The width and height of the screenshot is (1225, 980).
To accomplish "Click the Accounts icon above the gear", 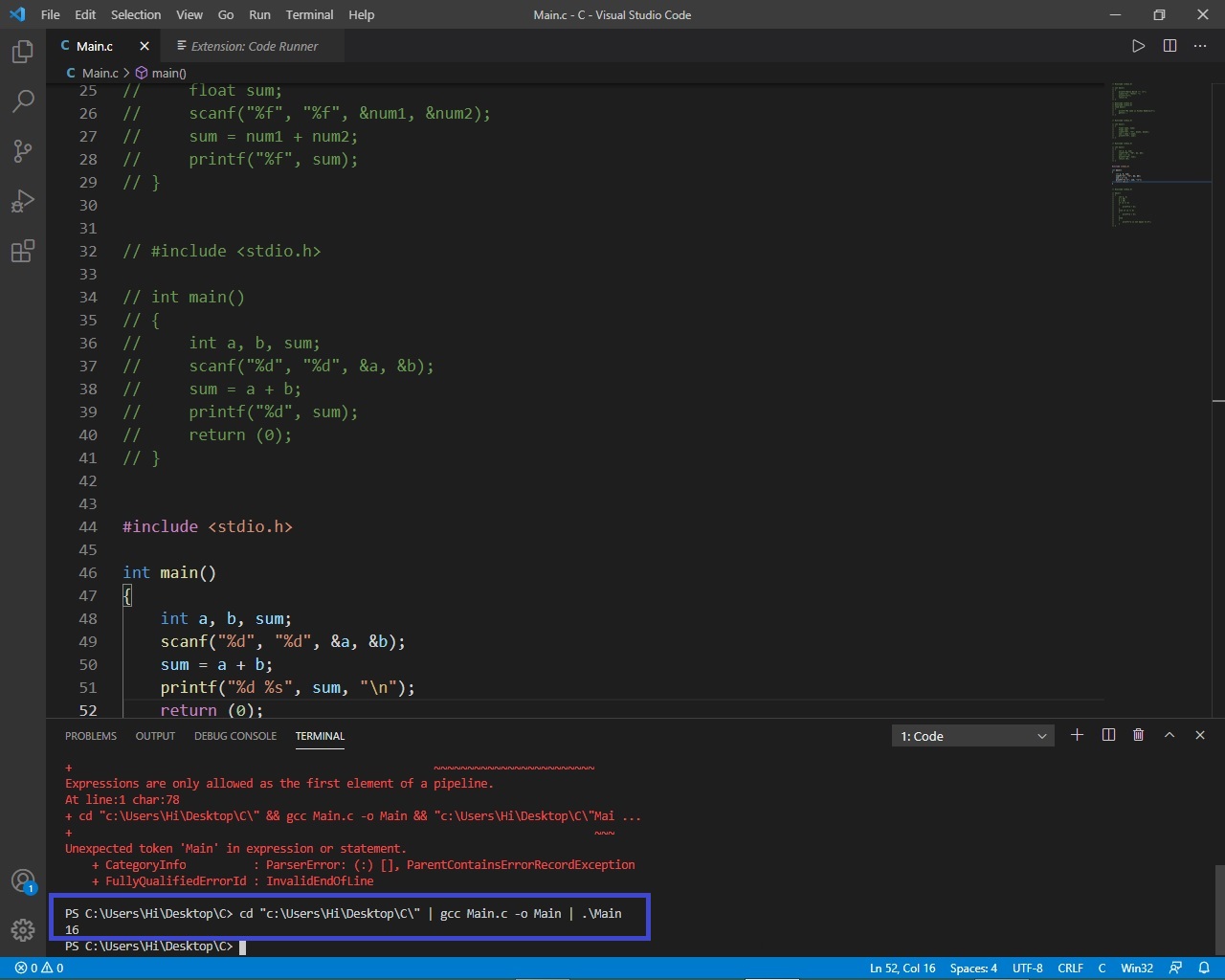I will (x=23, y=880).
